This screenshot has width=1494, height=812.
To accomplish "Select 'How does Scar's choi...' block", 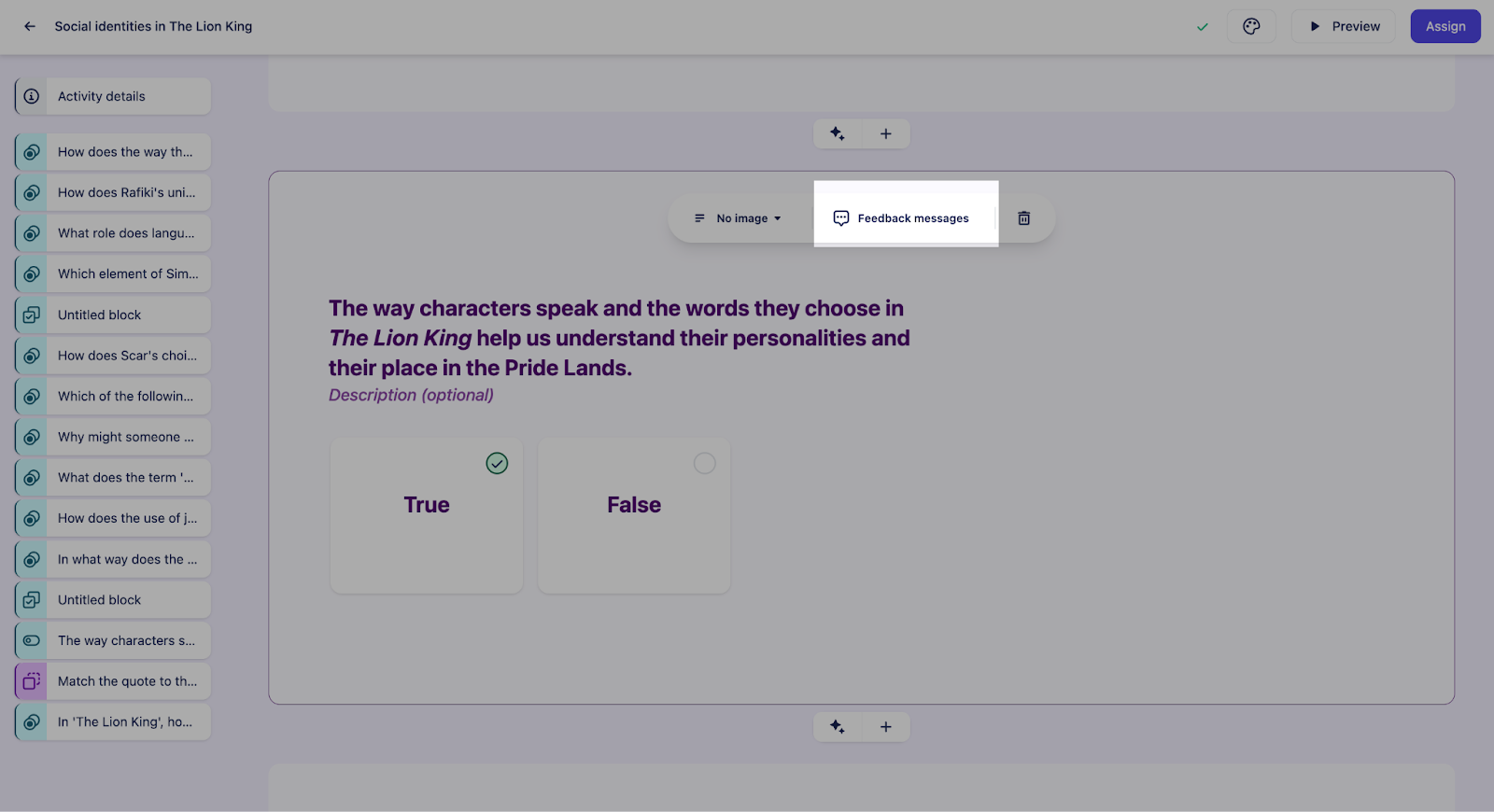I will [113, 356].
